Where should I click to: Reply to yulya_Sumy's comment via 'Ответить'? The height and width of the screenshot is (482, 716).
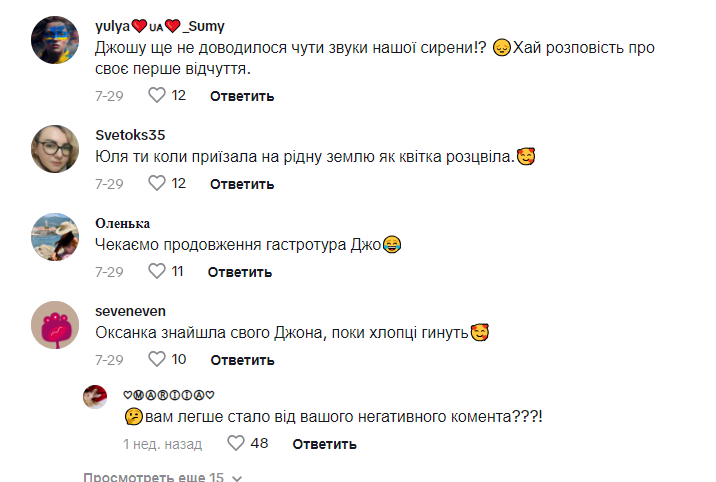pyautogui.click(x=242, y=96)
